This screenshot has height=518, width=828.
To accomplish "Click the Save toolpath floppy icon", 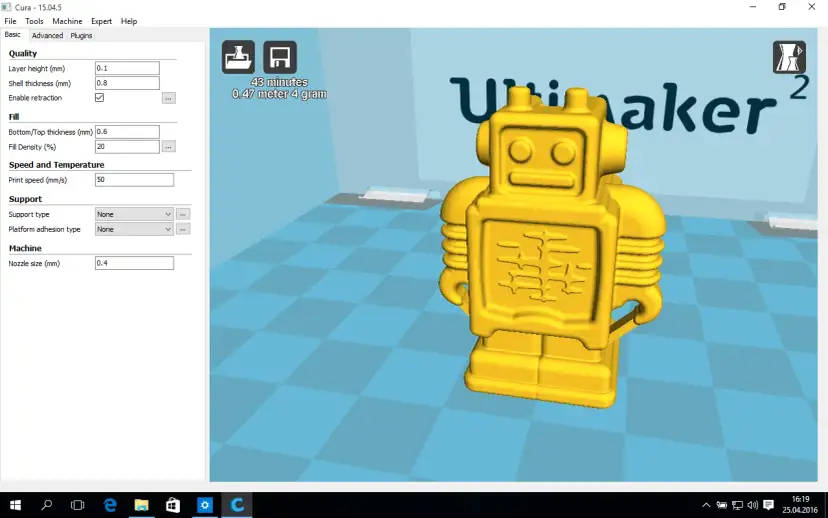I will (280, 57).
